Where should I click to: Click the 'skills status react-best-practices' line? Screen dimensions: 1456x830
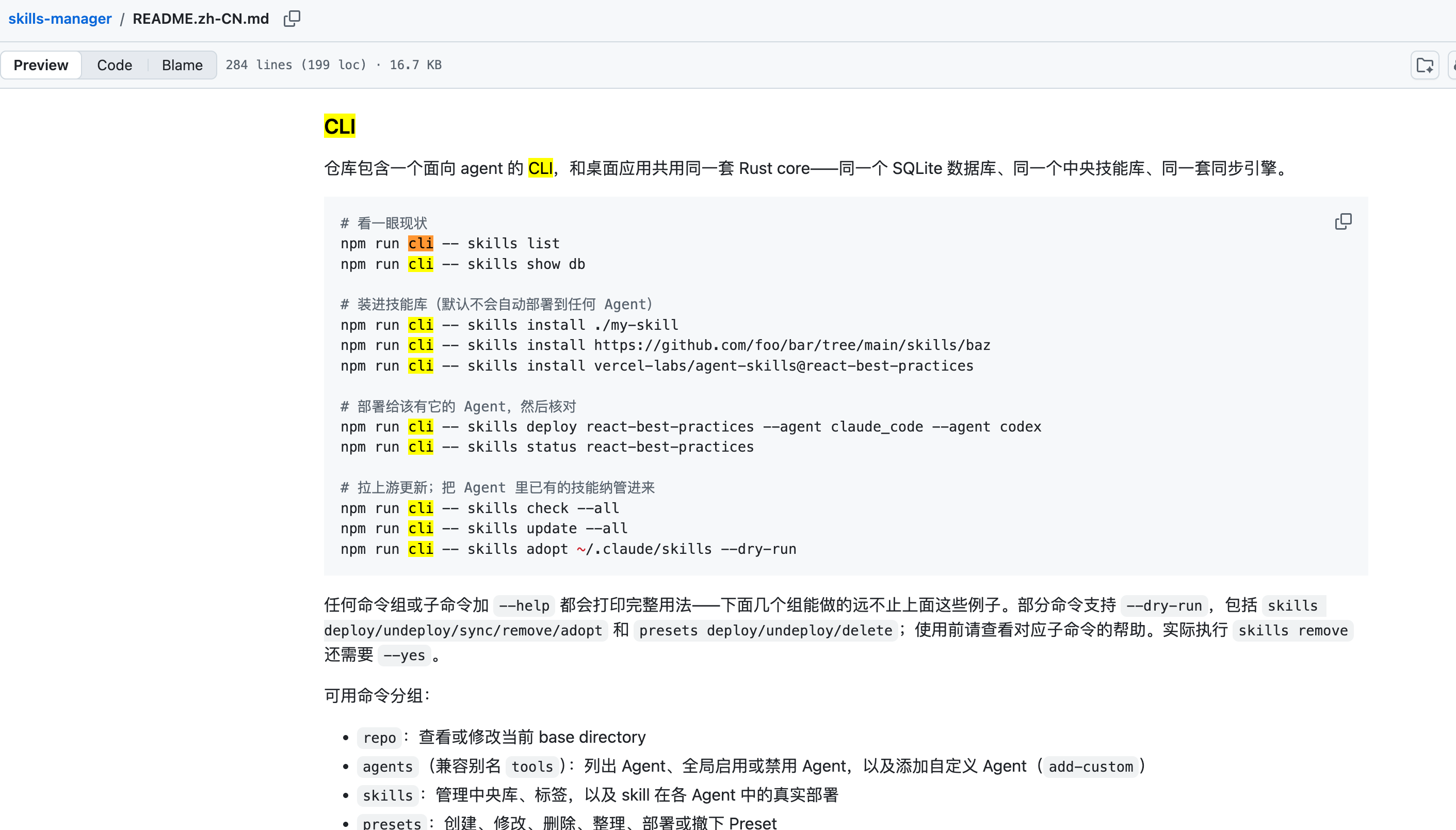[x=547, y=447]
